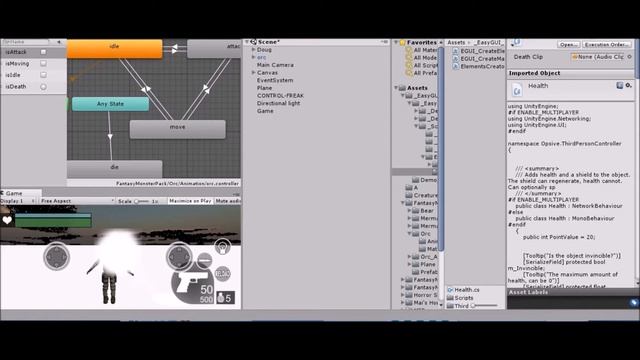This screenshot has height=360, width=640.
Task: Open Health component gear settings
Action: click(x=629, y=85)
